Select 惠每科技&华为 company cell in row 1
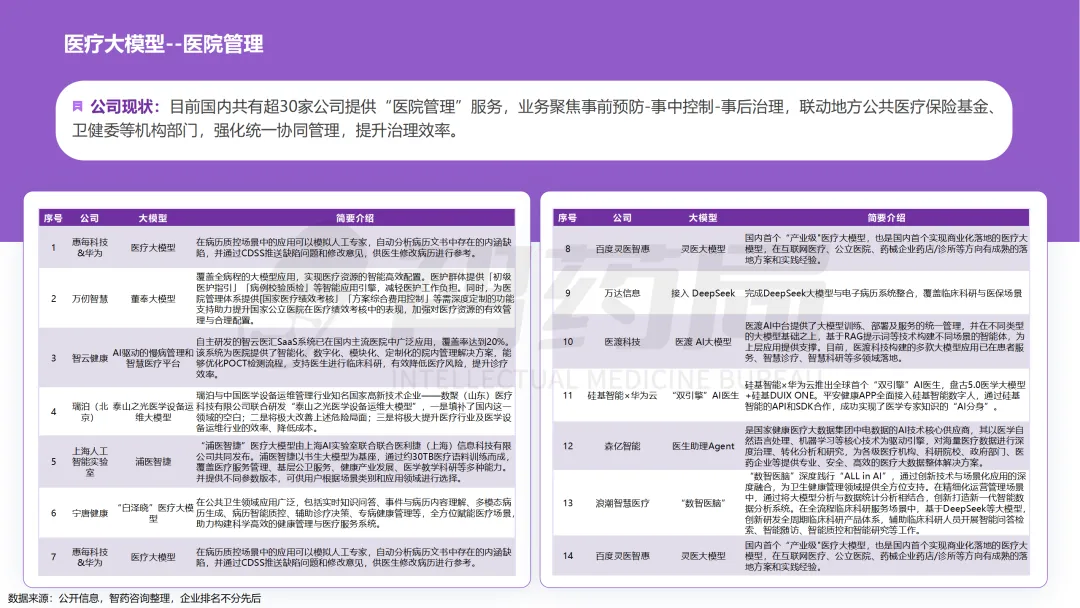Image resolution: width=1080 pixels, height=608 pixels. [x=90, y=248]
